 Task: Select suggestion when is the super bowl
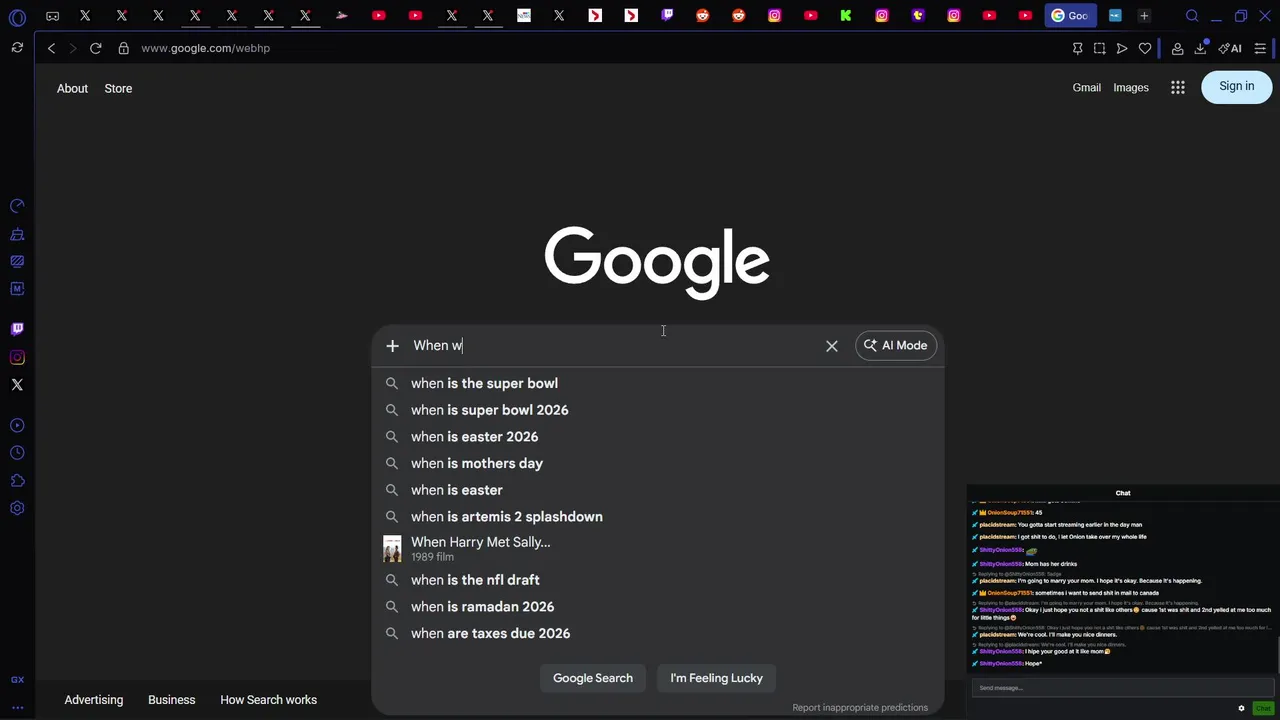(x=658, y=383)
